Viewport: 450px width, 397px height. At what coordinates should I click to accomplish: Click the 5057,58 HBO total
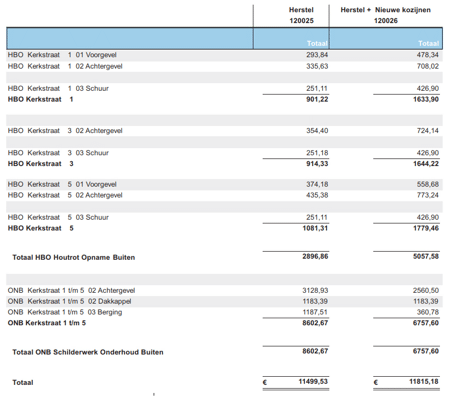point(426,256)
